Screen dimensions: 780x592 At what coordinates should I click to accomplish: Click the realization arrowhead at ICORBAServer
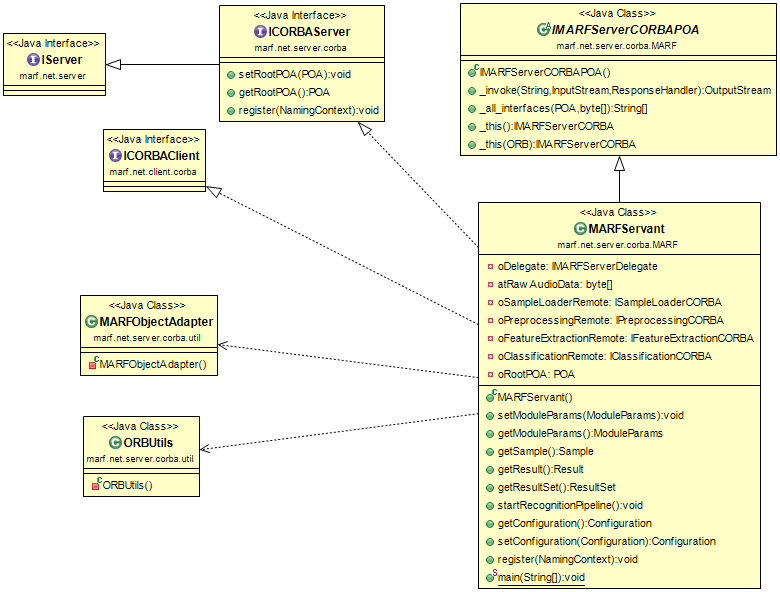[x=365, y=129]
